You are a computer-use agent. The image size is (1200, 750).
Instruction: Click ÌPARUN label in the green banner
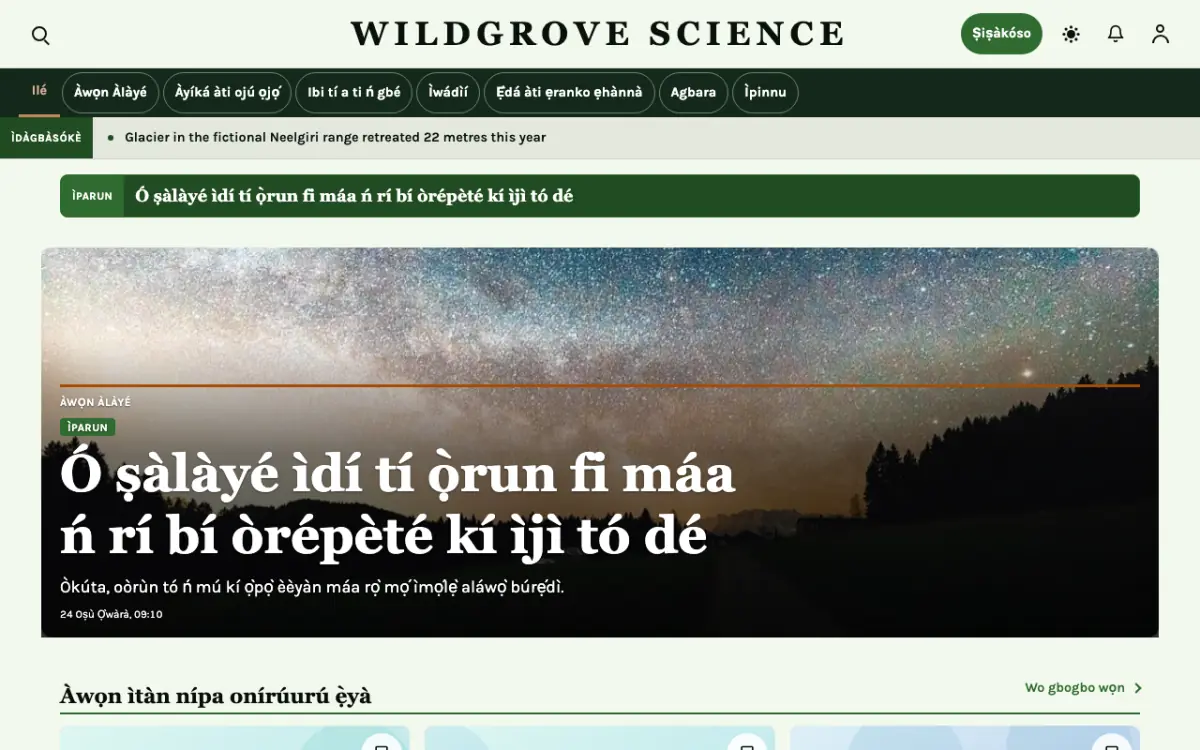click(x=92, y=196)
